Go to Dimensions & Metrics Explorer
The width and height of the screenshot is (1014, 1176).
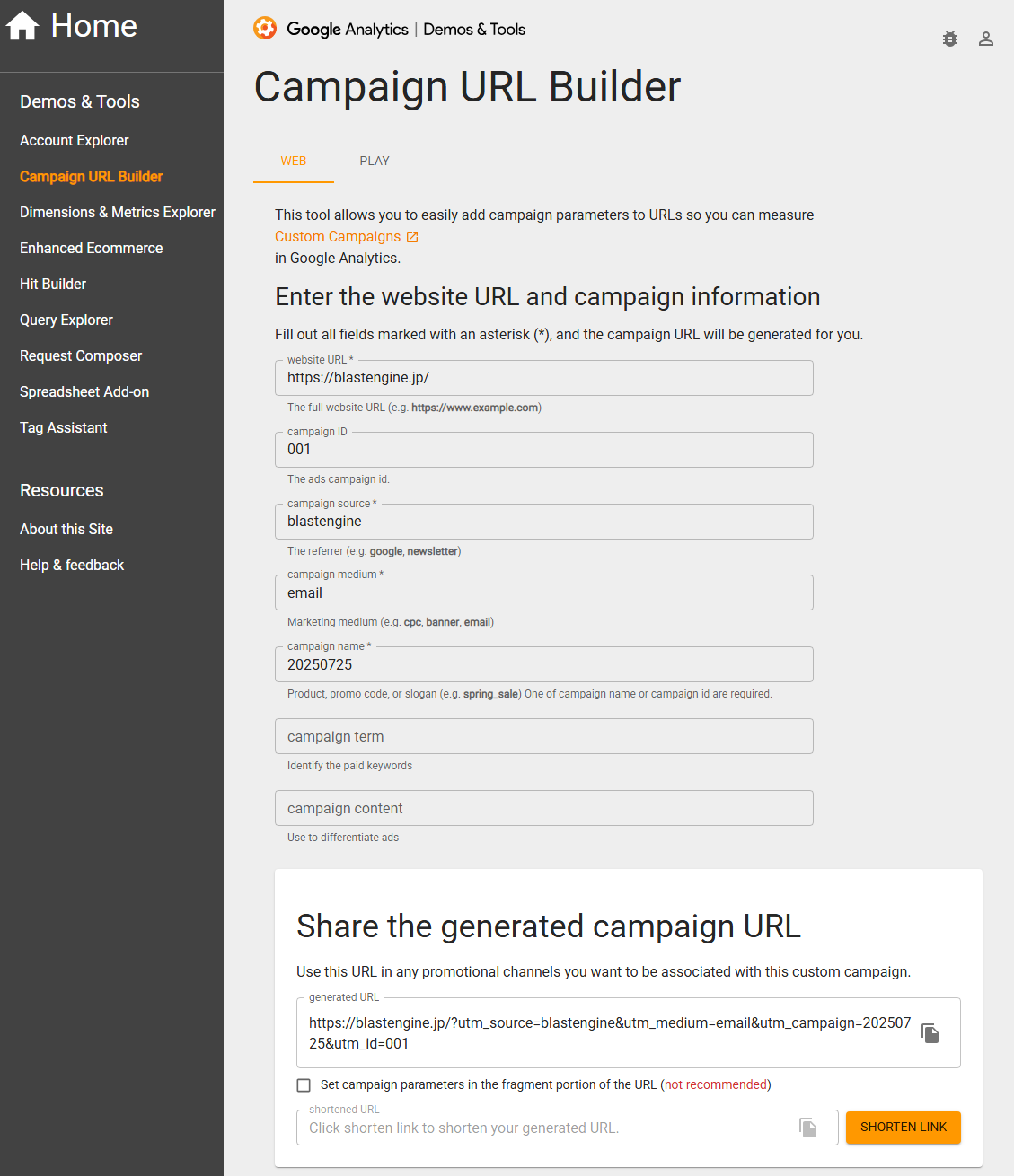118,213
